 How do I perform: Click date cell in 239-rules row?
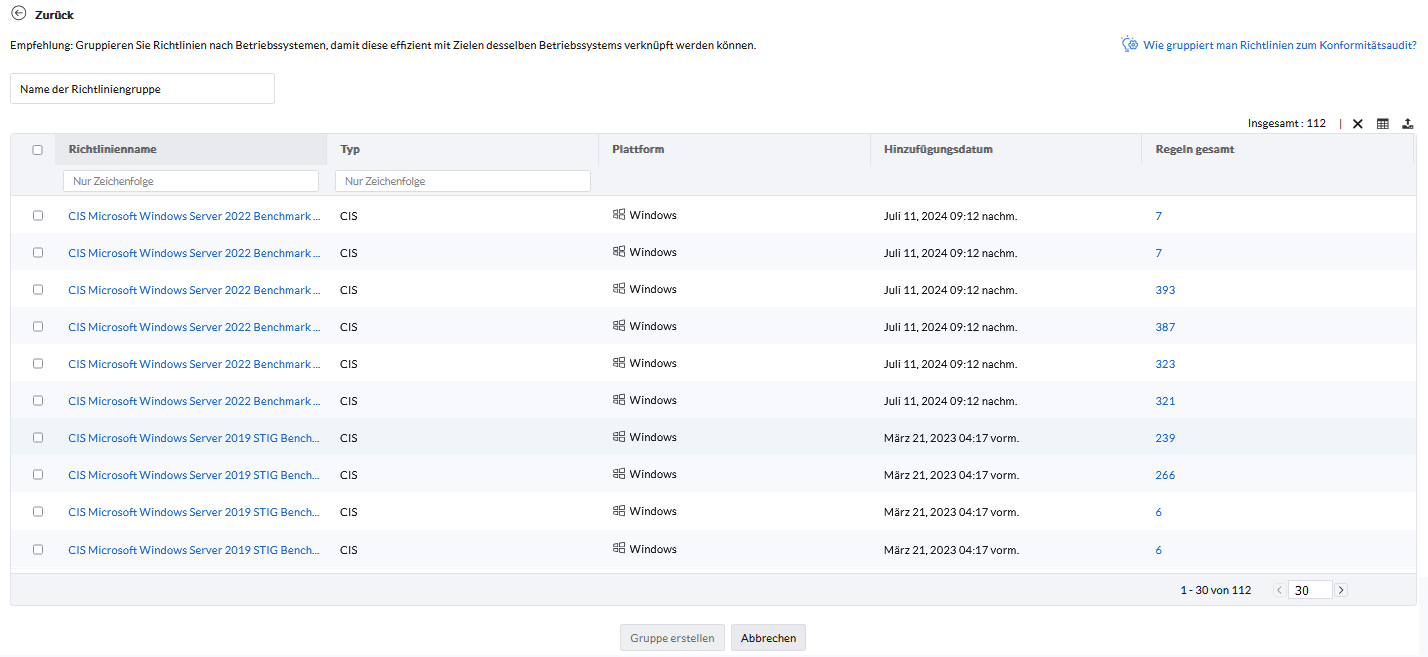point(951,438)
